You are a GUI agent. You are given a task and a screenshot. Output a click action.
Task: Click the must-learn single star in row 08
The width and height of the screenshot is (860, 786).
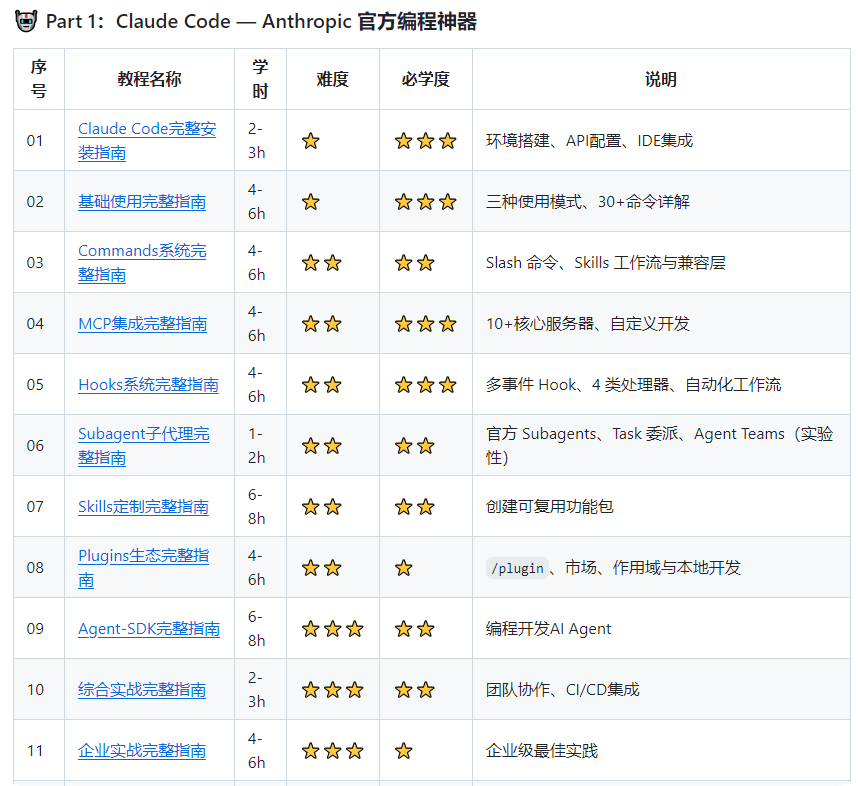tap(404, 568)
